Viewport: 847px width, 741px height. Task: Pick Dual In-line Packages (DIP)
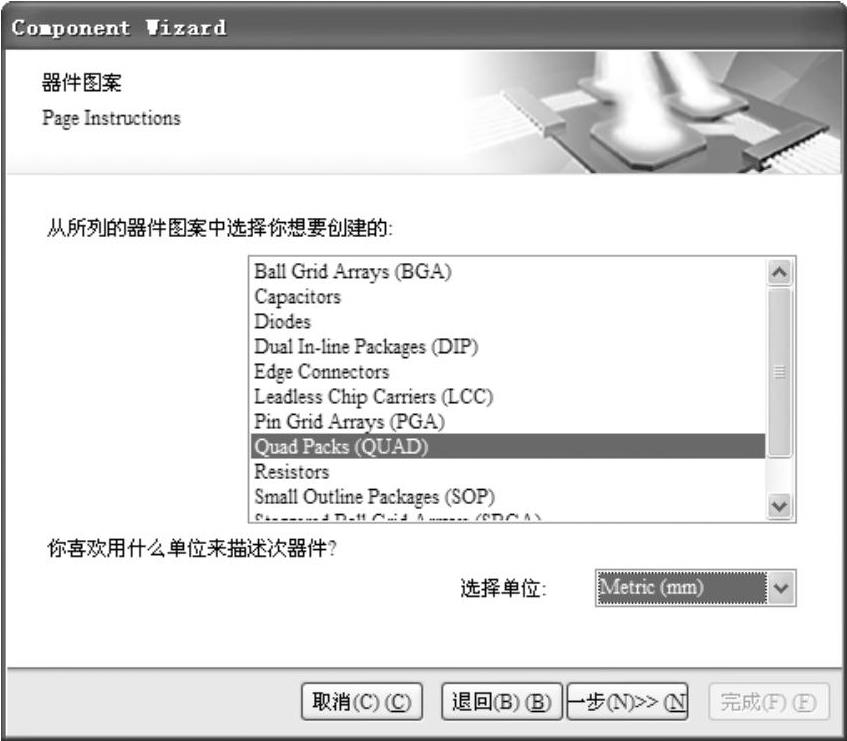508,346
